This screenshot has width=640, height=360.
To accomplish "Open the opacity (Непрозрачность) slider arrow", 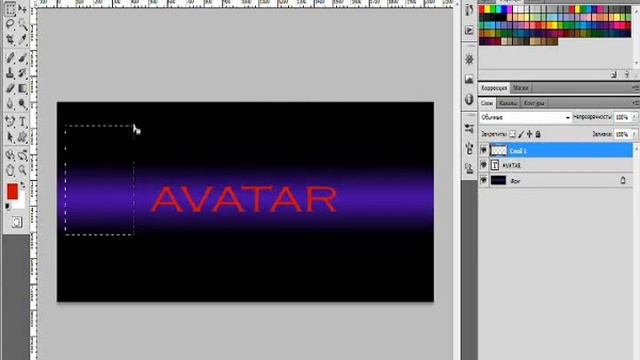I will coord(634,118).
